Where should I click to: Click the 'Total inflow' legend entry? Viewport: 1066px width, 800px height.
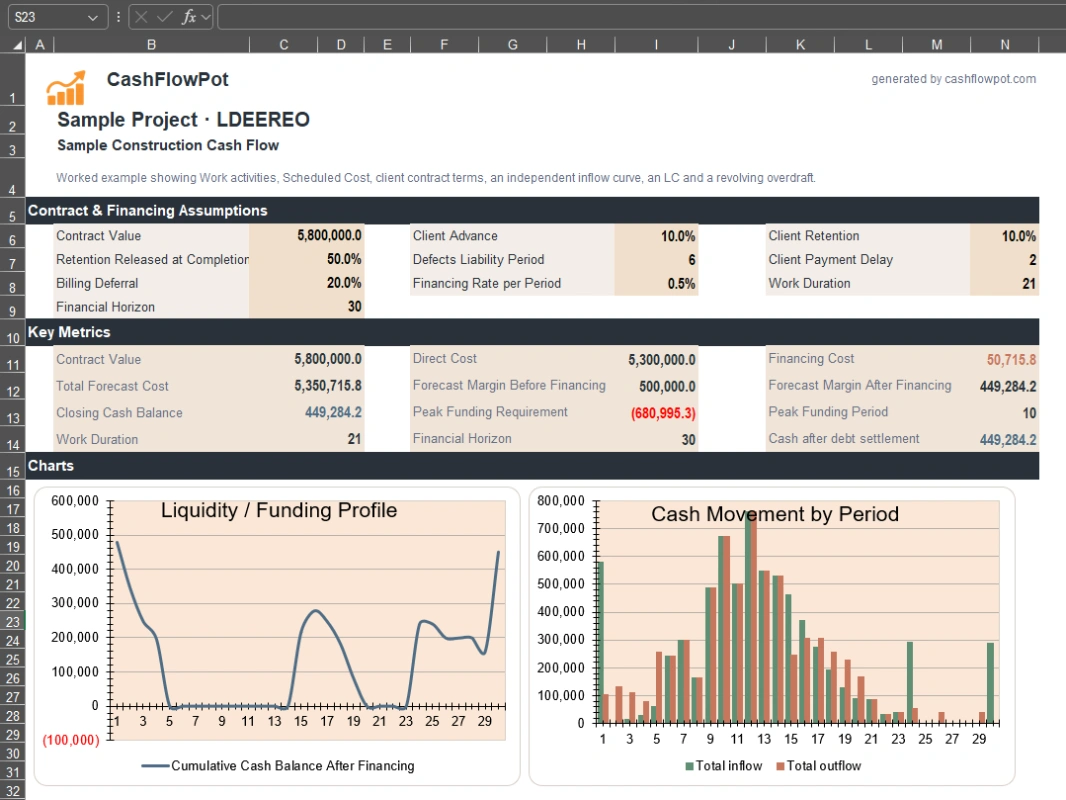coord(723,766)
